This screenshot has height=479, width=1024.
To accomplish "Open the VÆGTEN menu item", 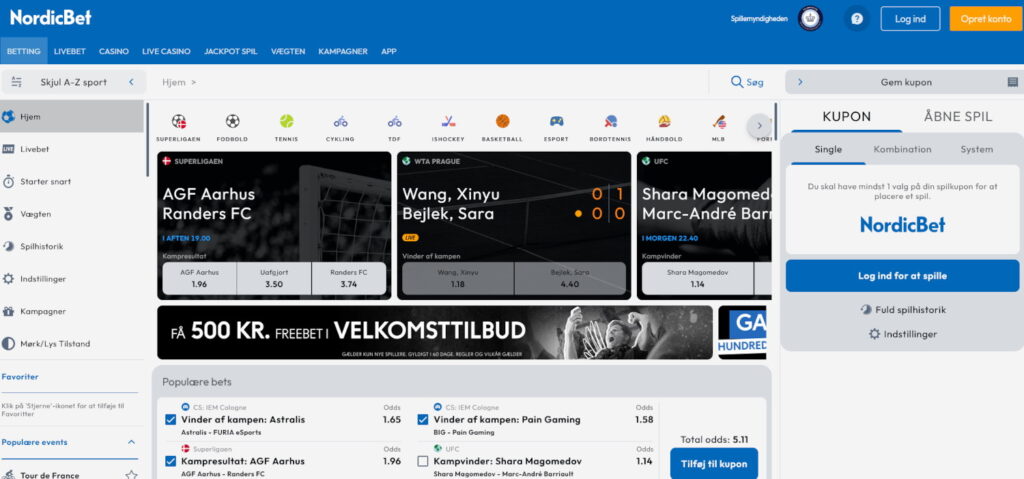I will click(288, 51).
